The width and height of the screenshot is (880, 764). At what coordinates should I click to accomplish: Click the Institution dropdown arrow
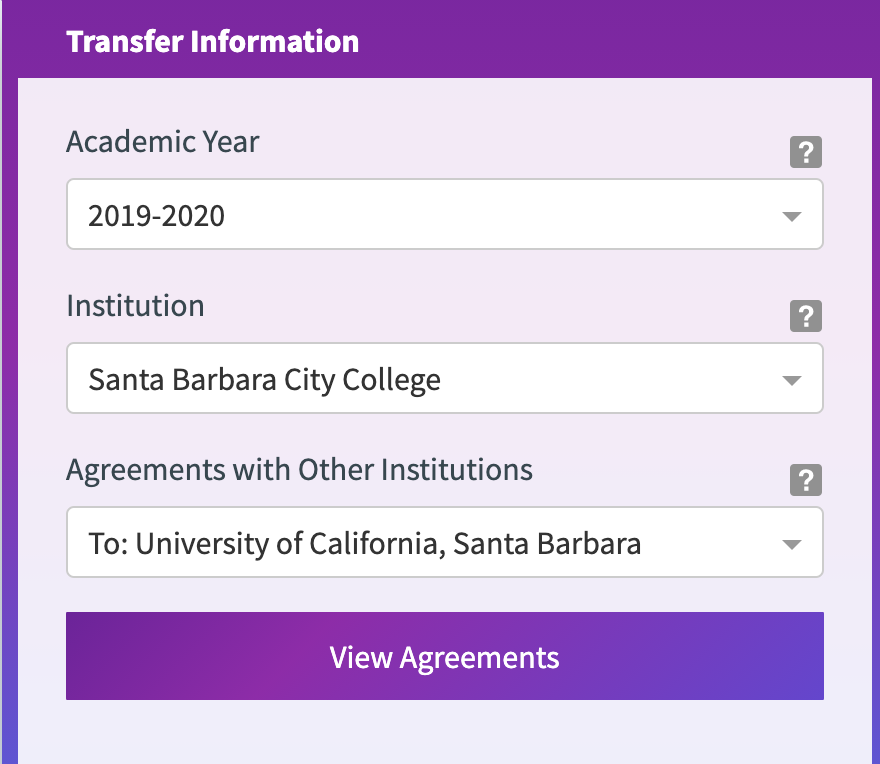792,378
